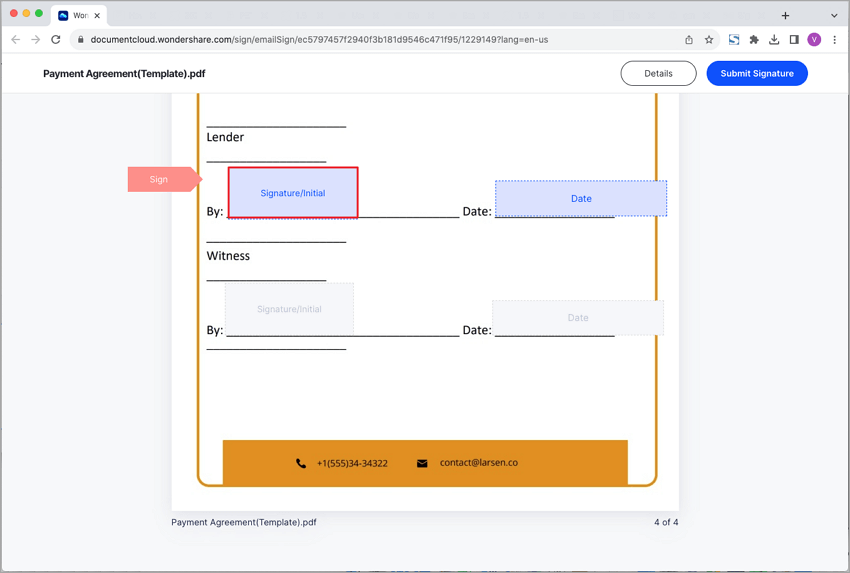The width and height of the screenshot is (850, 573).
Task: Open the Extensions puzzle icon
Action: pos(754,40)
